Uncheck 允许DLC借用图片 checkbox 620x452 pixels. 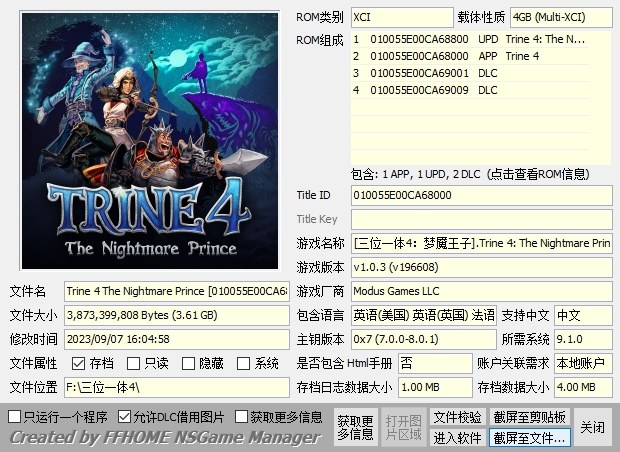(125, 416)
